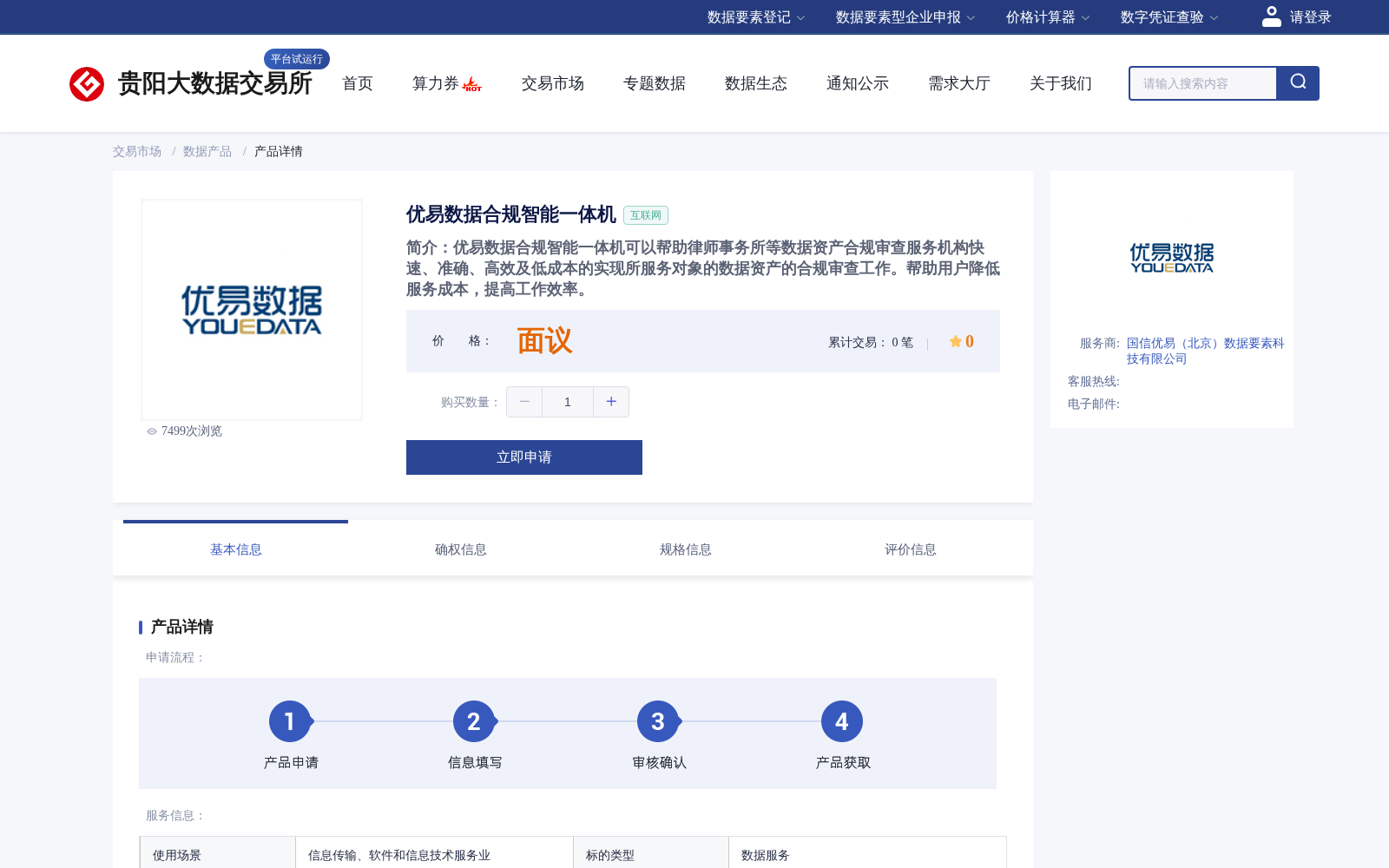Viewport: 1389px width, 868px height.
Task: Expand the 数据要素登记 dropdown
Action: [x=756, y=17]
